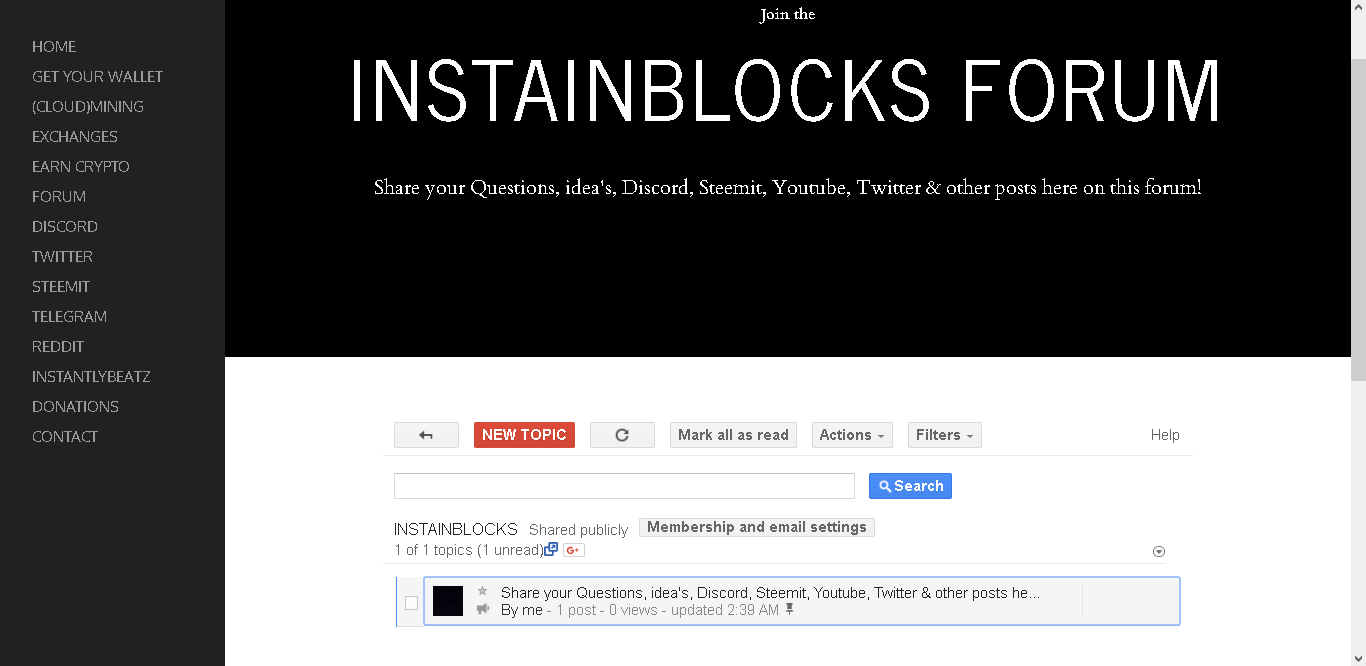Mark all as read
Screen dimensions: 1366x666
tap(733, 435)
